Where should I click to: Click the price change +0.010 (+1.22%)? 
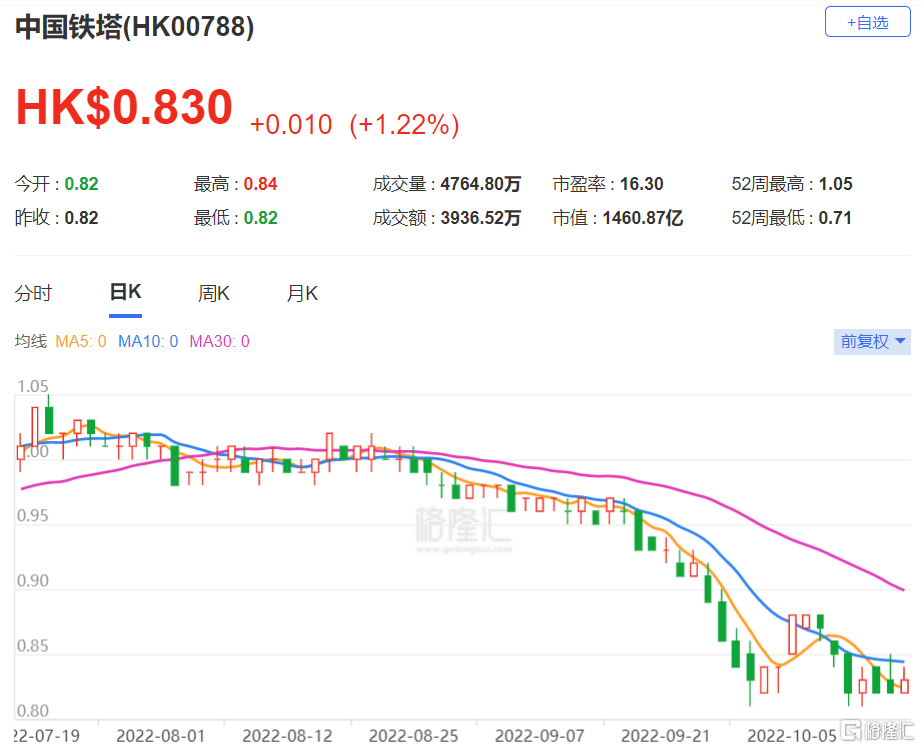pyautogui.click(x=355, y=125)
